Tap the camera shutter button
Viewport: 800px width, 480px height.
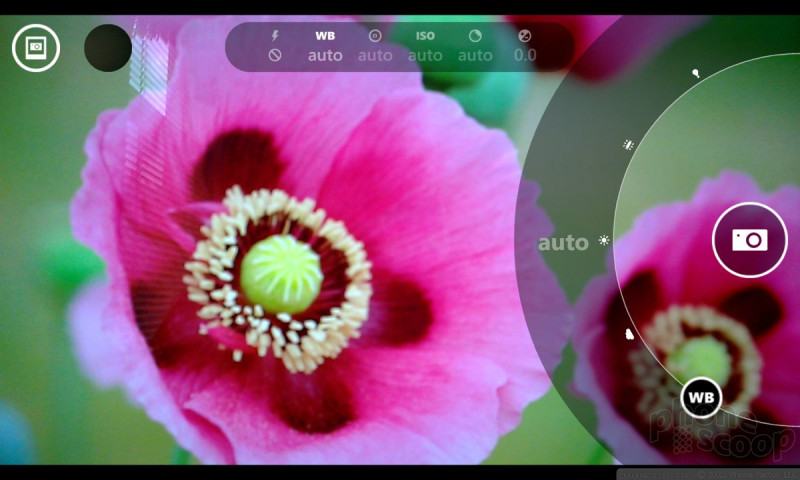coord(749,240)
